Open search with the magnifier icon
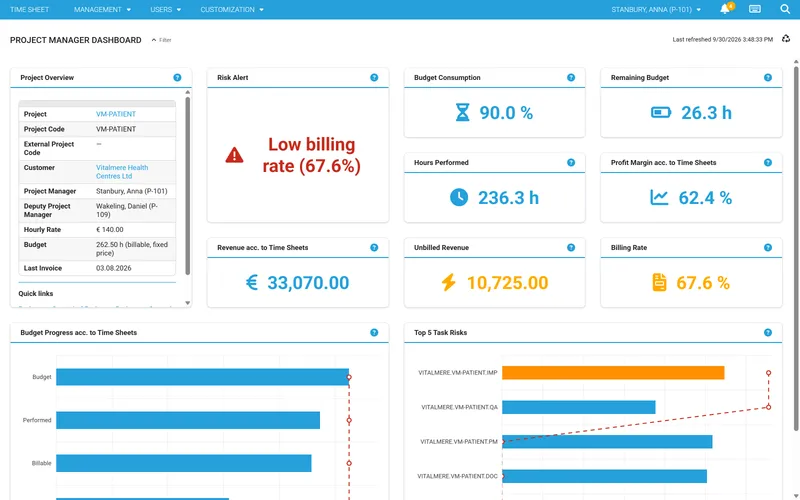This screenshot has height=500, width=800. coord(785,9)
